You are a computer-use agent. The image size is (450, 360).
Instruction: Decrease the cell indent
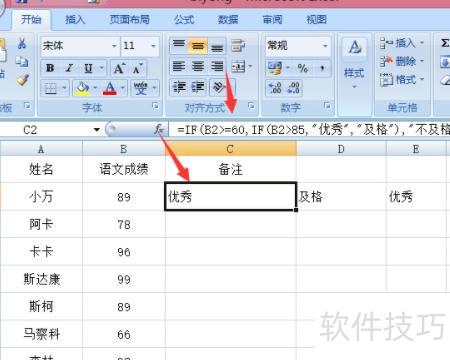click(179, 87)
